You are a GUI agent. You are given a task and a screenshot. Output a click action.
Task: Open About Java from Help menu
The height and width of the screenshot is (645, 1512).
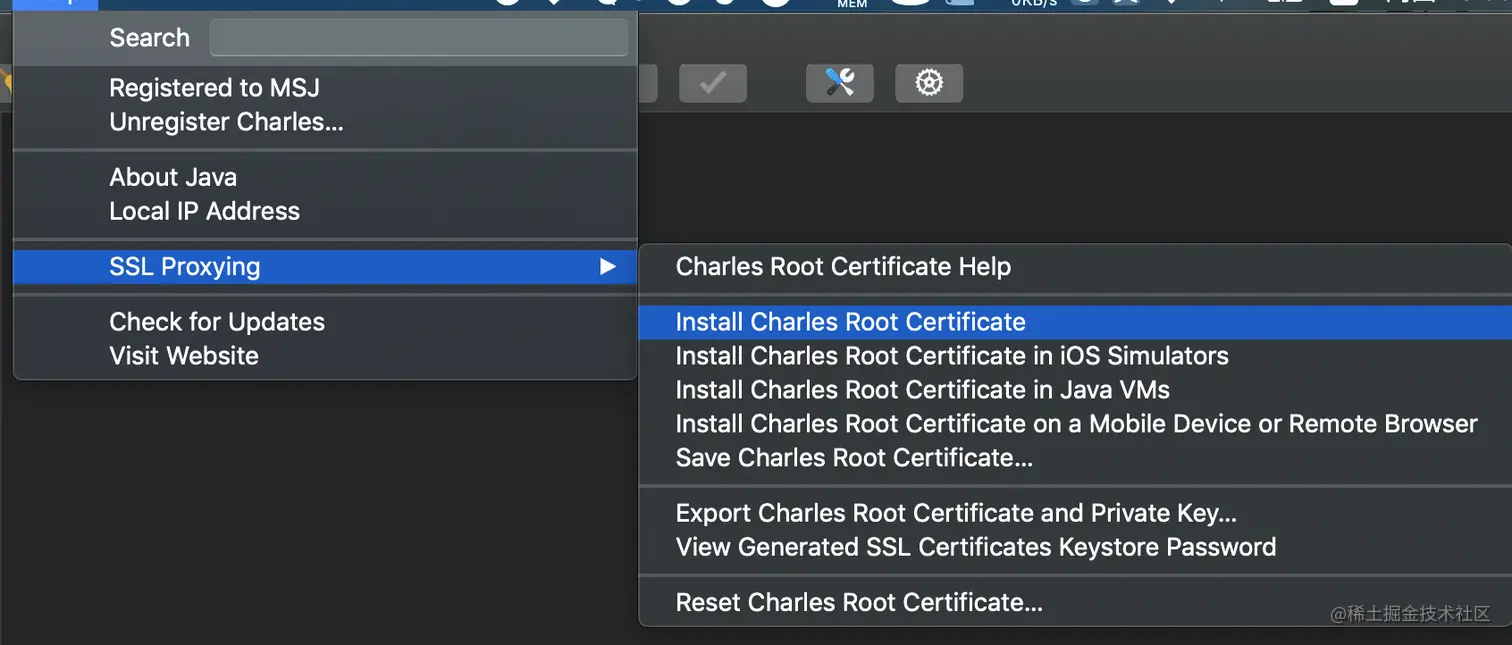[x=325, y=177]
